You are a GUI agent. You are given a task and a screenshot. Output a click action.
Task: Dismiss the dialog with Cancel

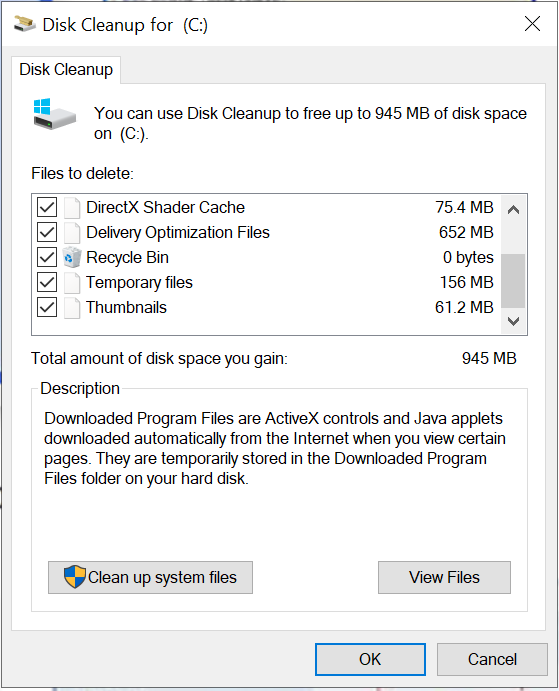pos(492,659)
